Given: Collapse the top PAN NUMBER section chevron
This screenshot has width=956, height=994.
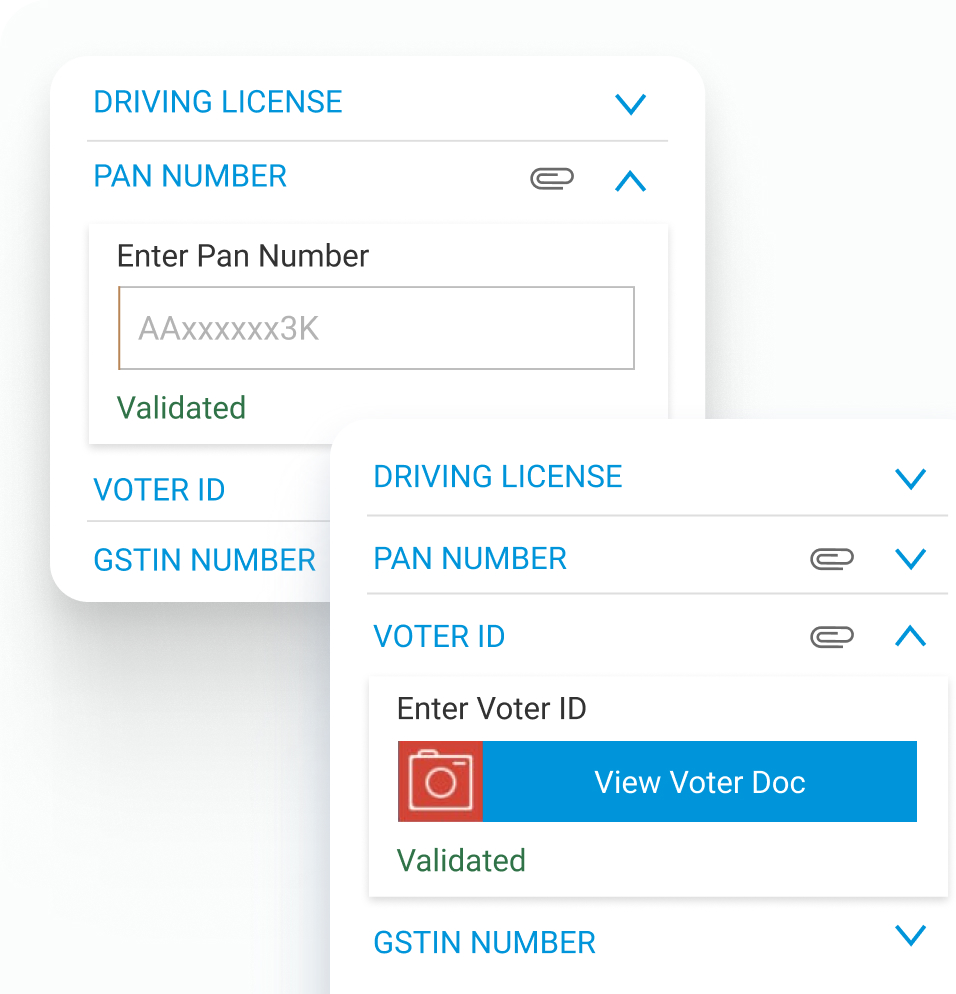Looking at the screenshot, I should tap(631, 181).
